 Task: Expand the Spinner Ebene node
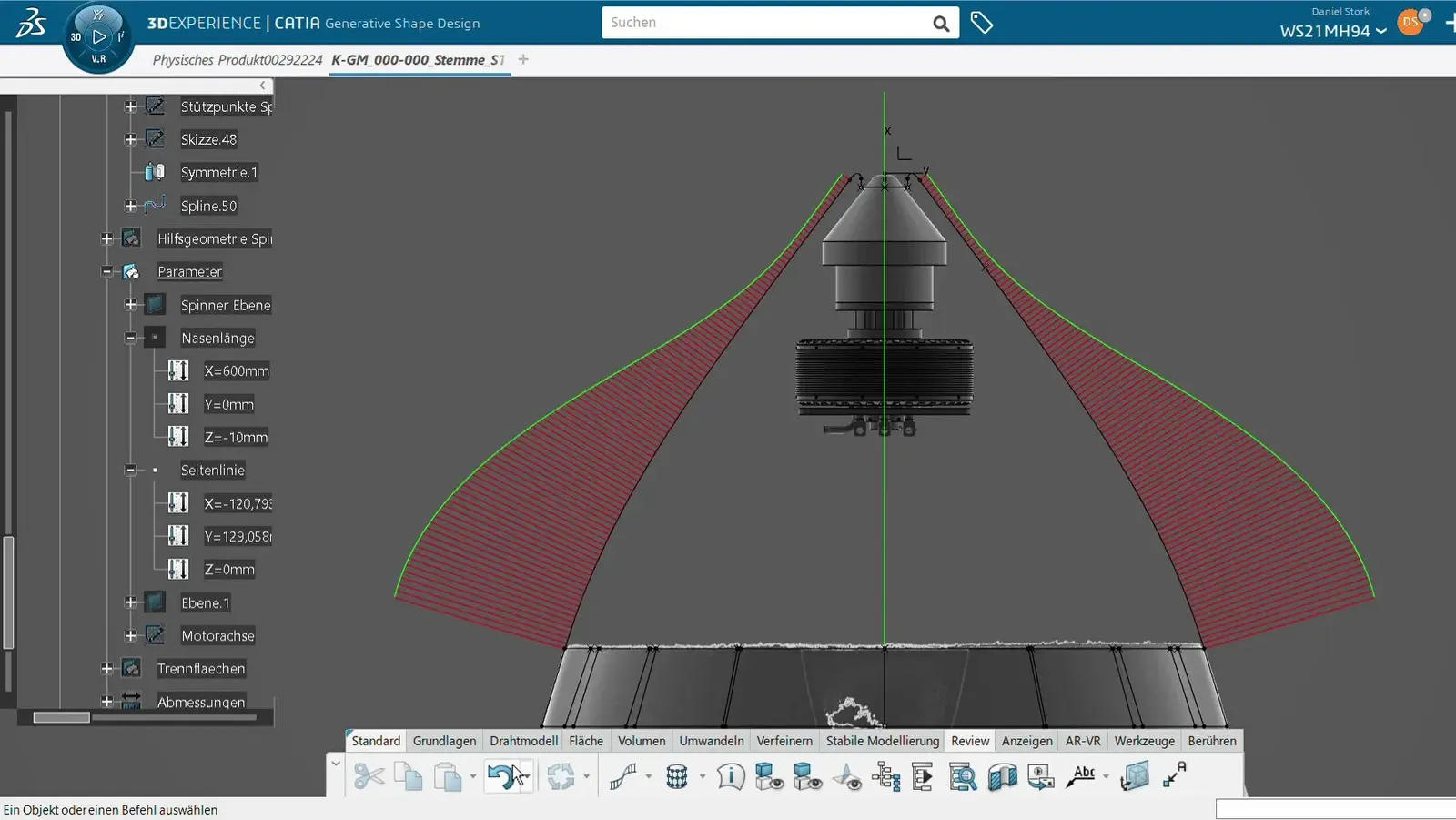[x=130, y=305]
